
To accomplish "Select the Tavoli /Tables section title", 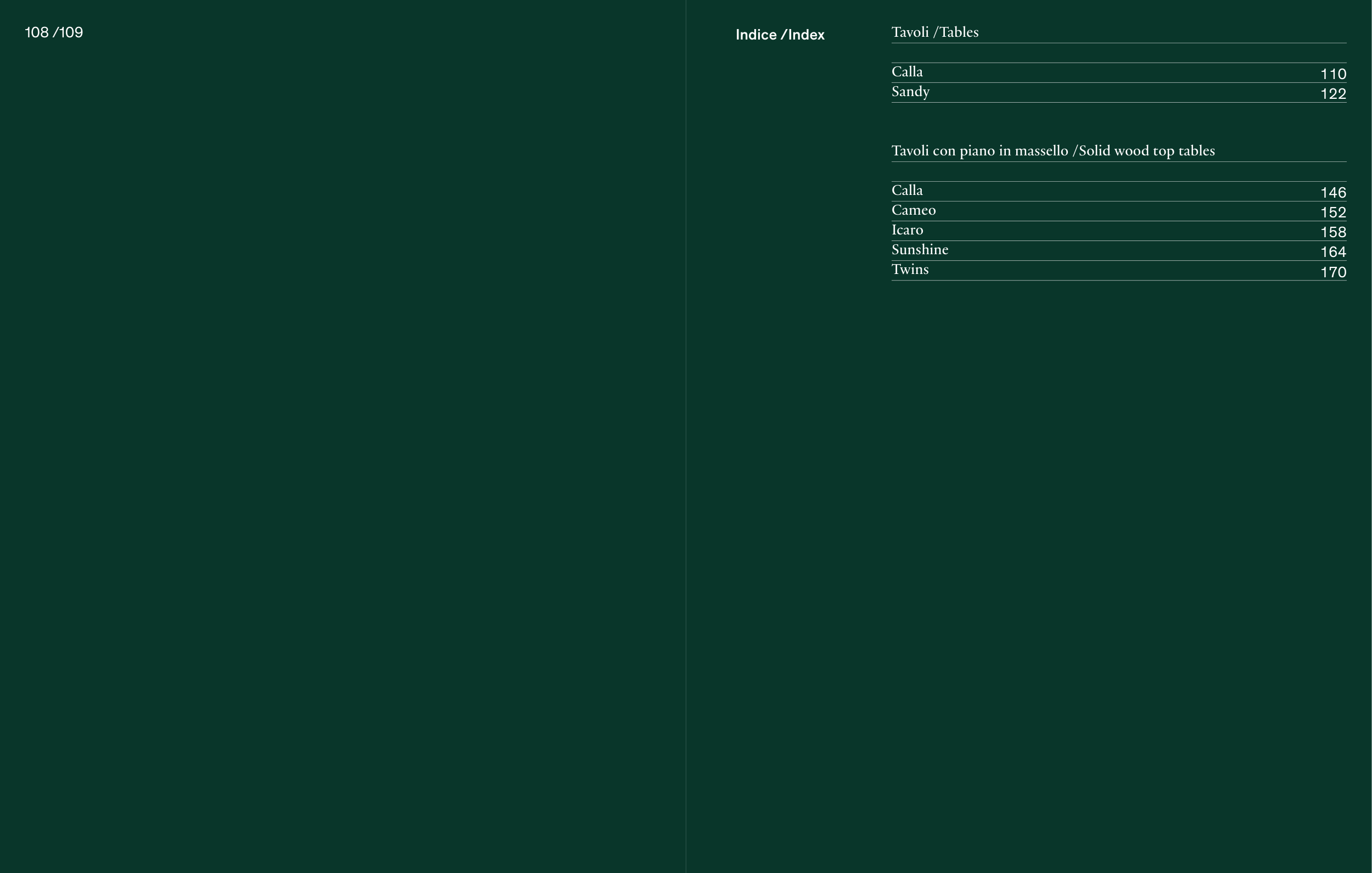I will [934, 32].
